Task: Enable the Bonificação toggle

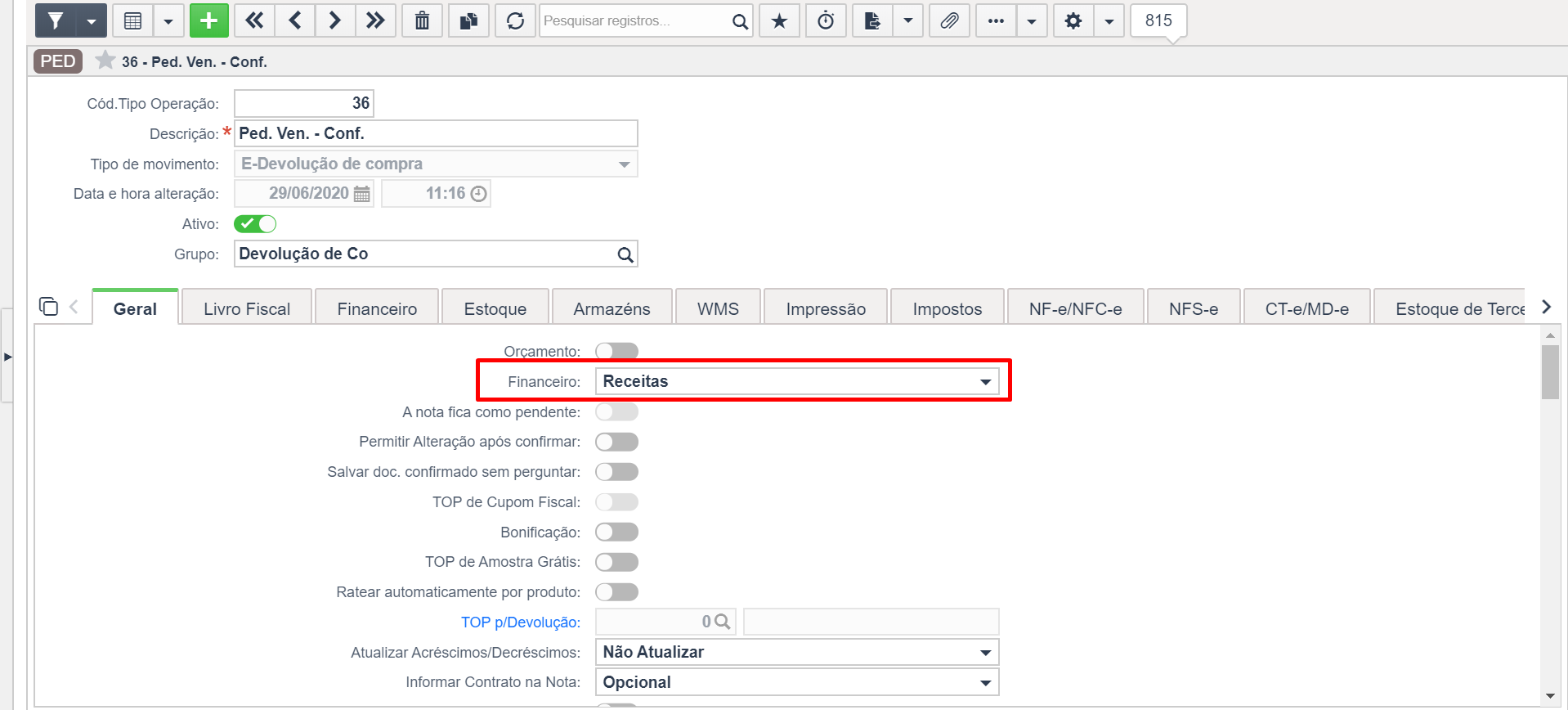Action: (616, 532)
